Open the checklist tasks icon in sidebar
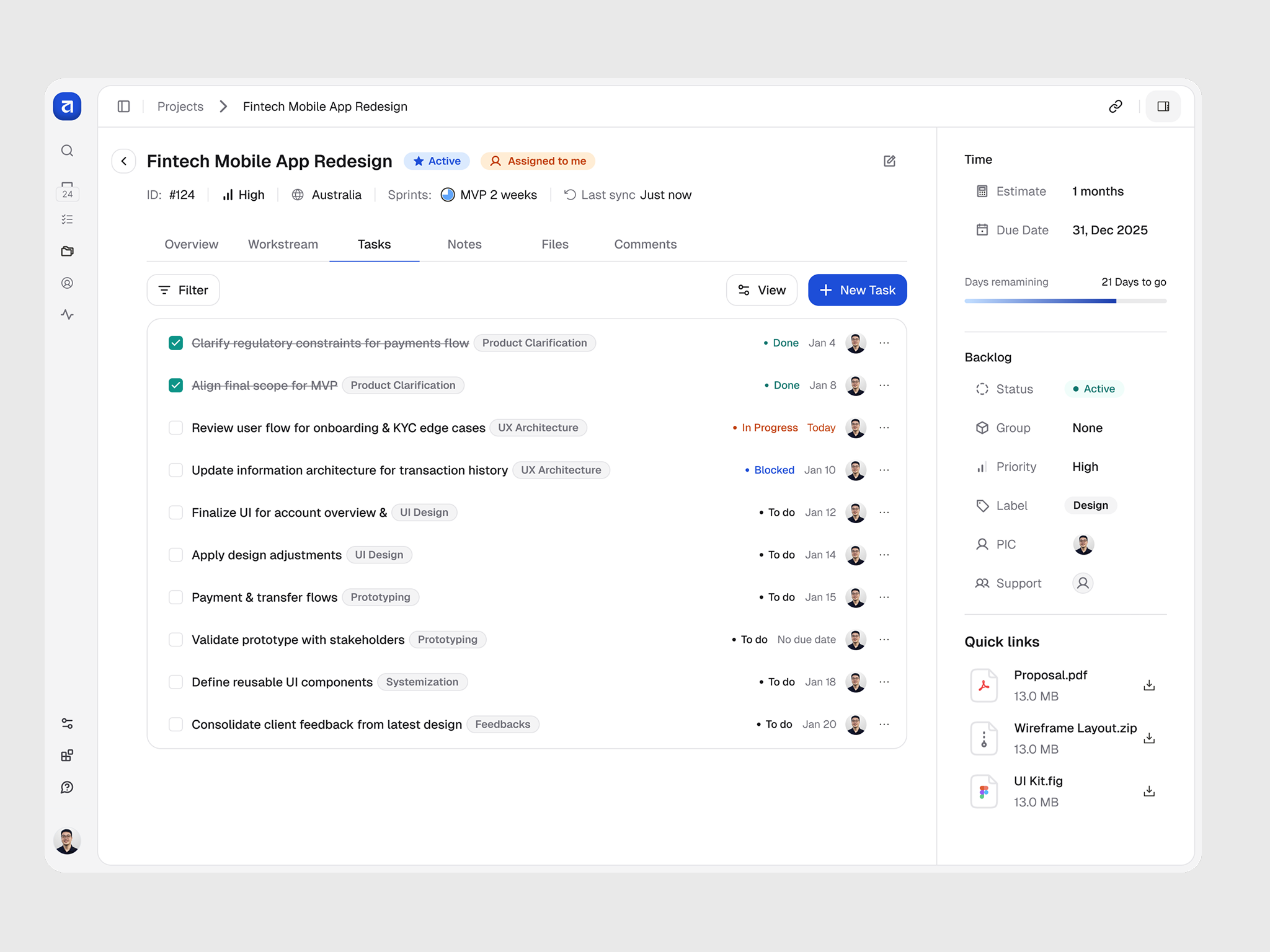The height and width of the screenshot is (952, 1270). coord(67,219)
